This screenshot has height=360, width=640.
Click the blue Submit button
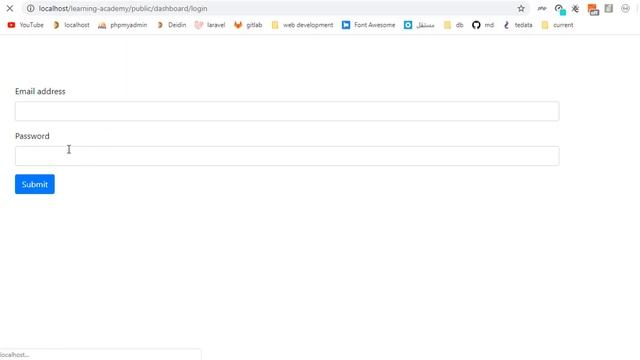(35, 184)
